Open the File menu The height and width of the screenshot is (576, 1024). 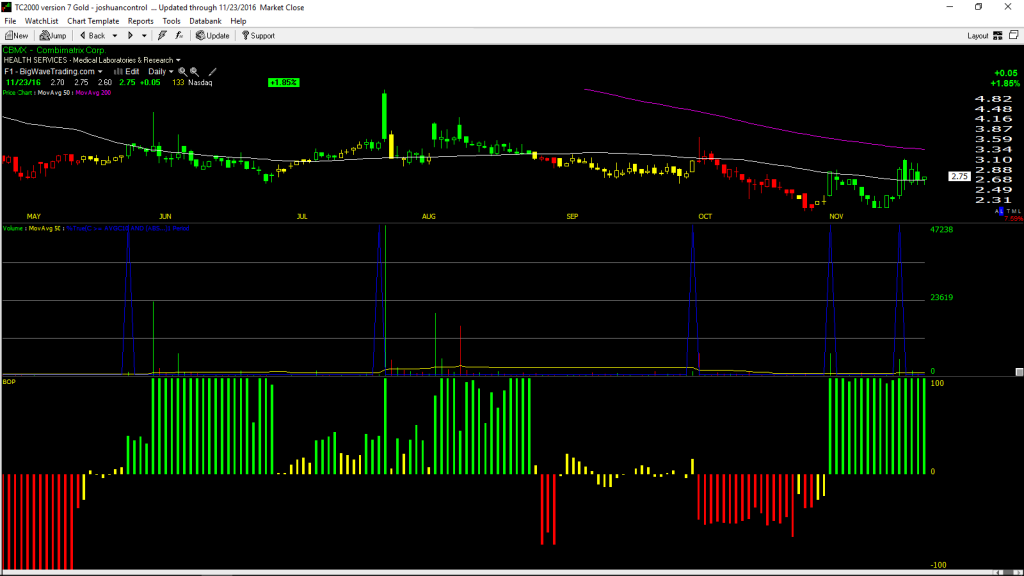10,21
